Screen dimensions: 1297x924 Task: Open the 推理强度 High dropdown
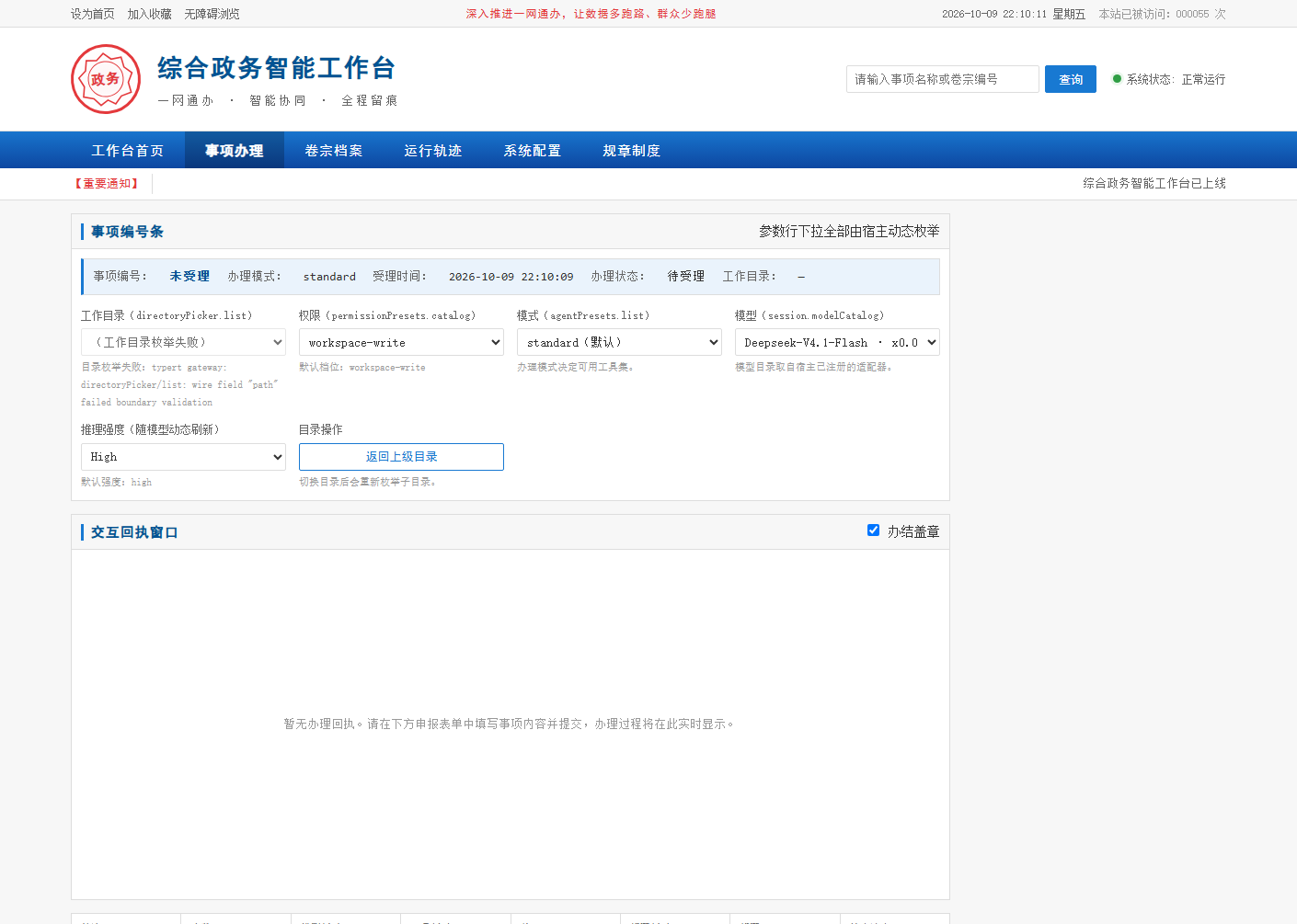coord(183,457)
